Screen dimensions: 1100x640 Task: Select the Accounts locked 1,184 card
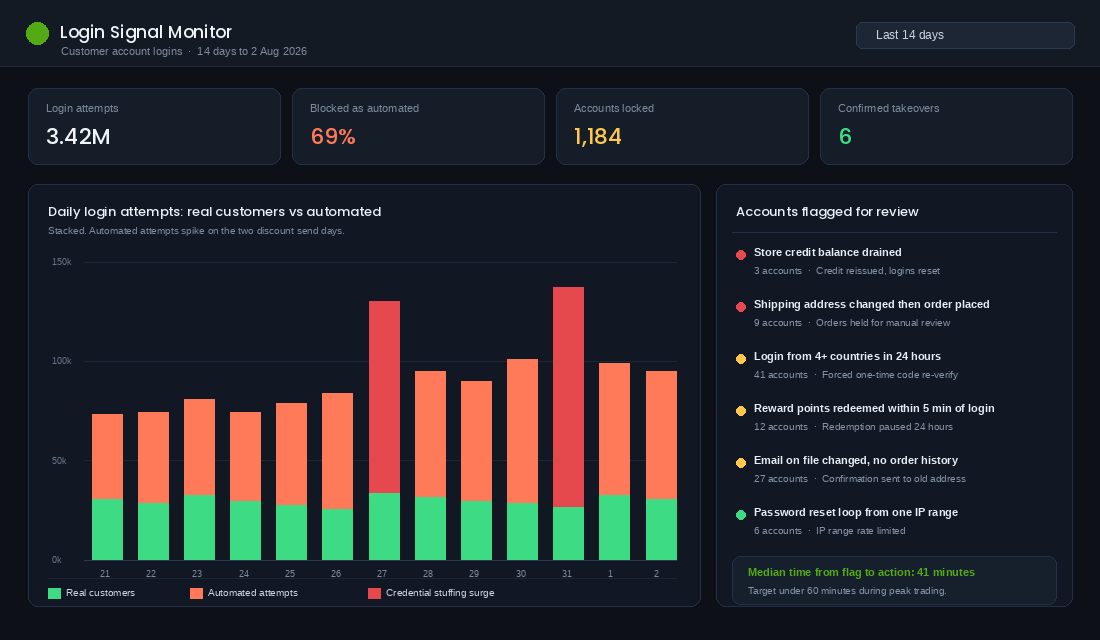[682, 126]
